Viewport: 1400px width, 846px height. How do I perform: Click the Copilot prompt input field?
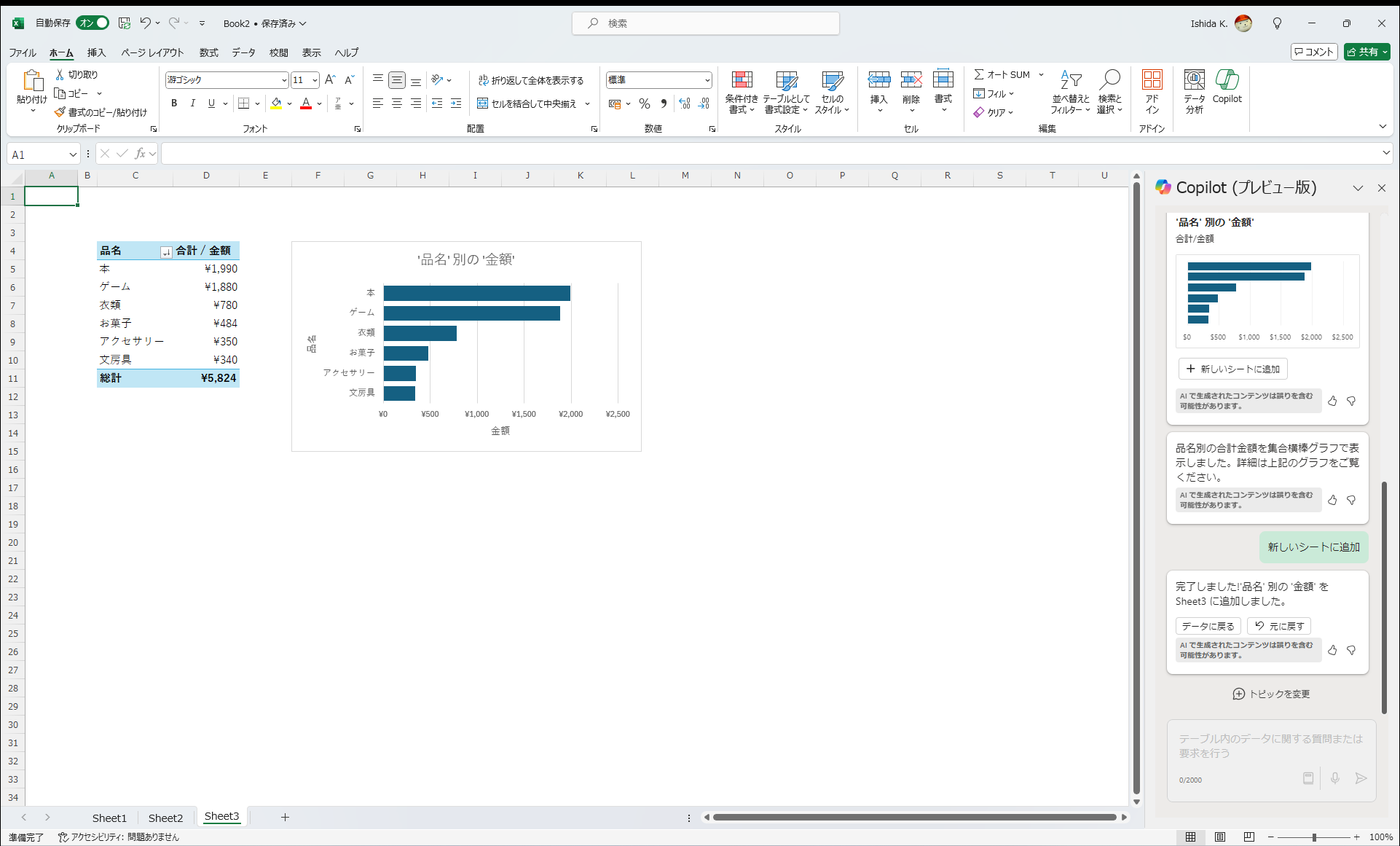coord(1270,746)
